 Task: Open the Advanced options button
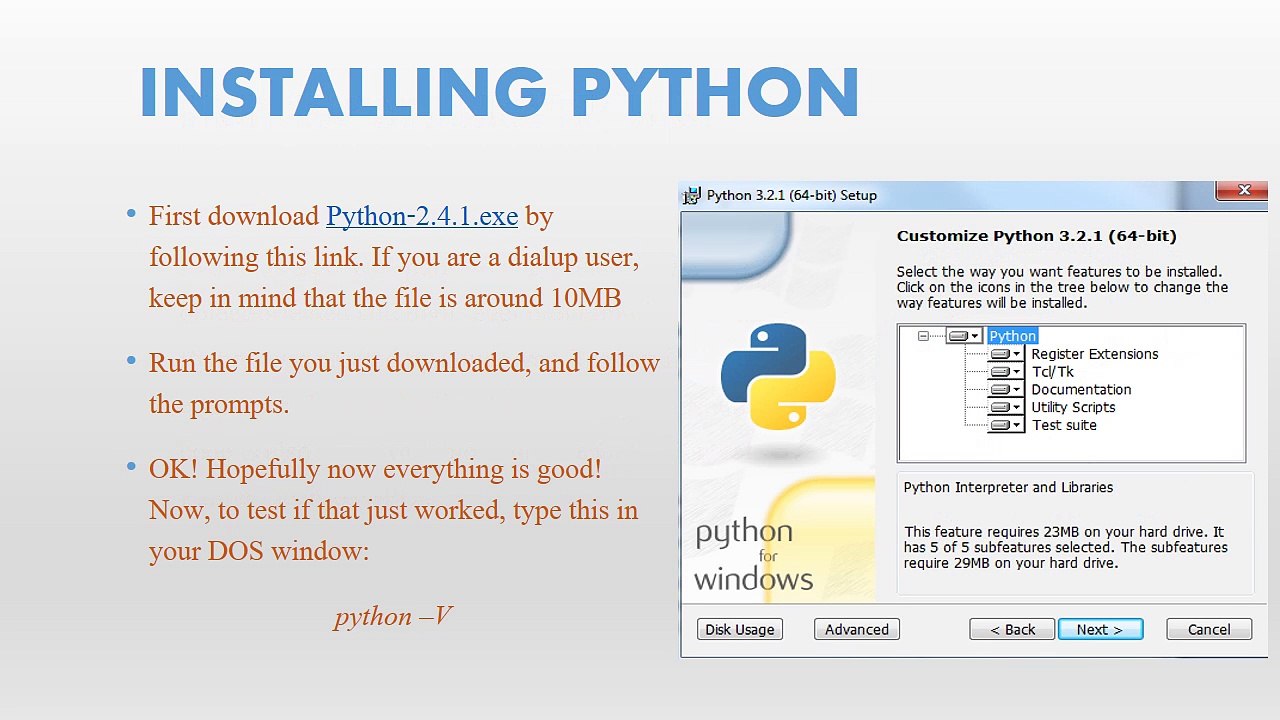point(857,629)
